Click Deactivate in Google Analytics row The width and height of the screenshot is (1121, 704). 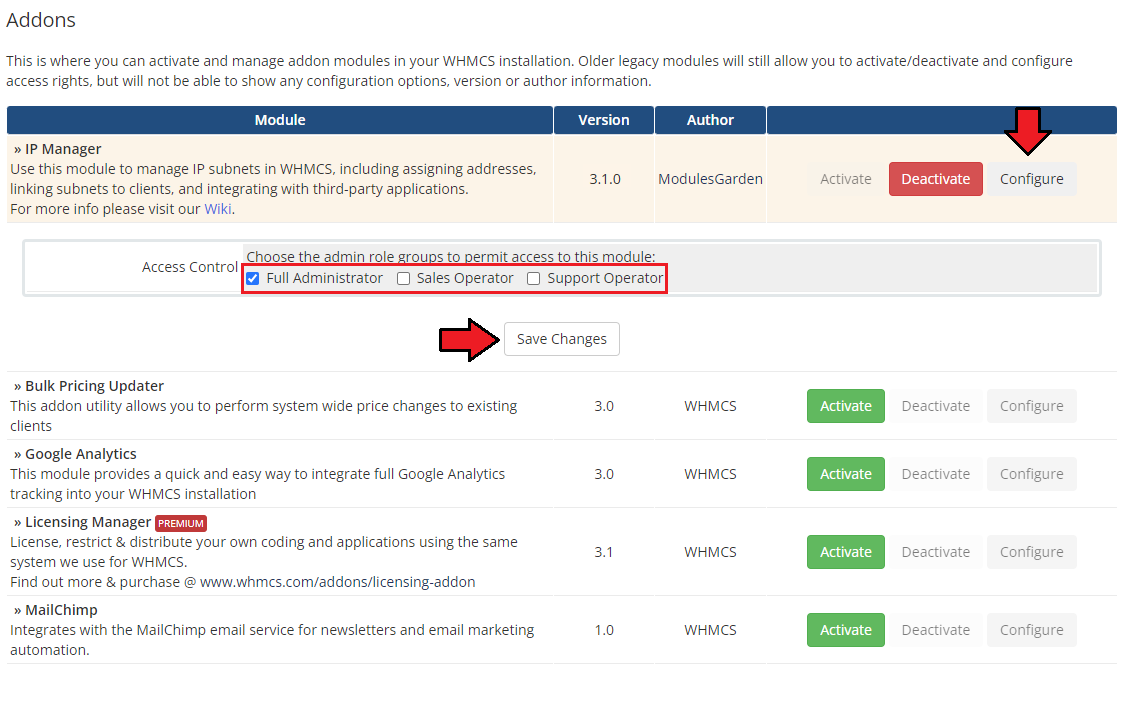[x=935, y=474]
